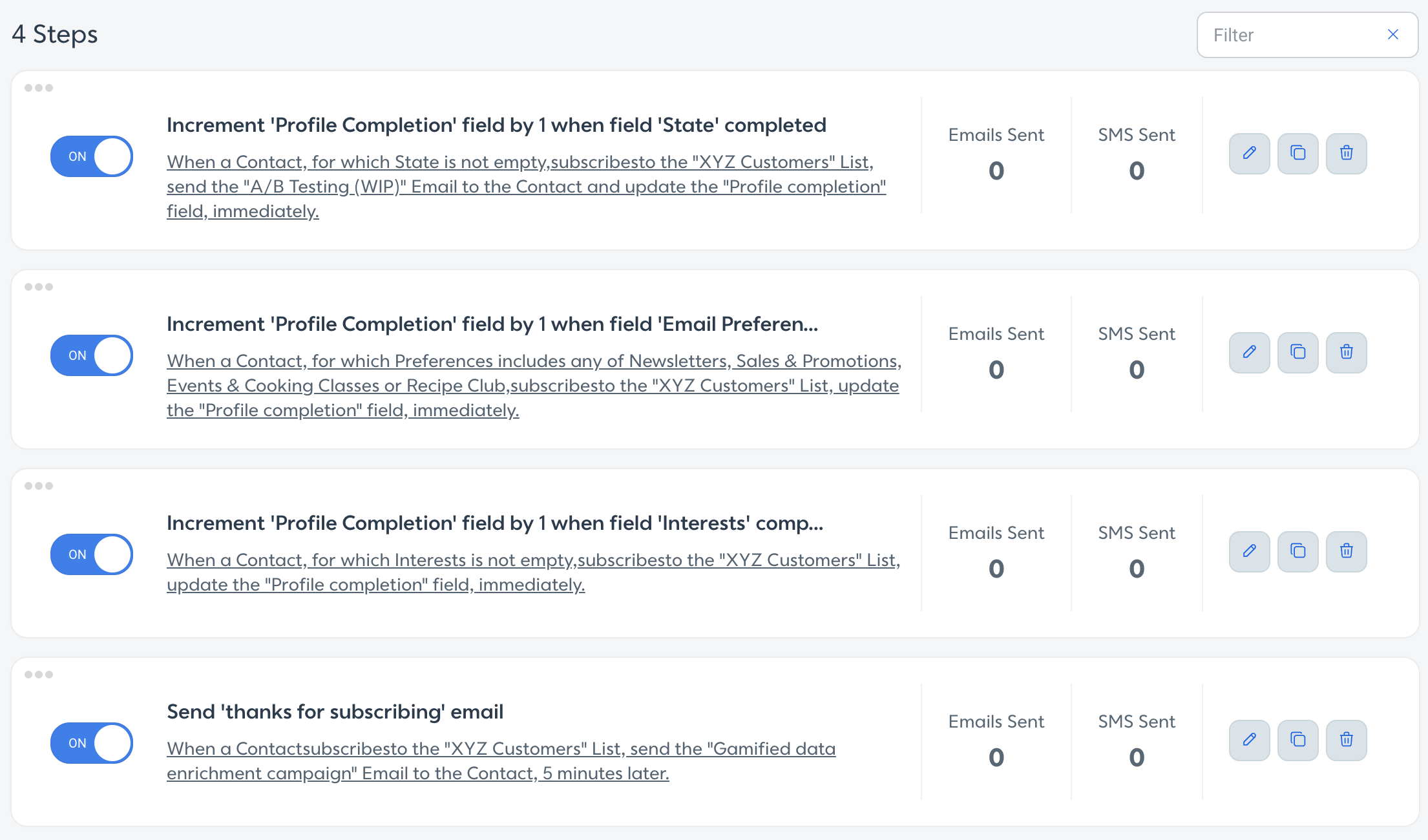
Task: Delete the 'thanks for subscribing' email step
Action: 1346,740
